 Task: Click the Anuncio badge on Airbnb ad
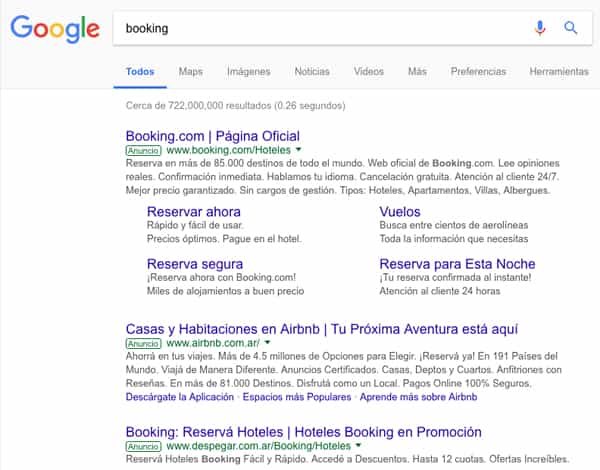point(143,343)
